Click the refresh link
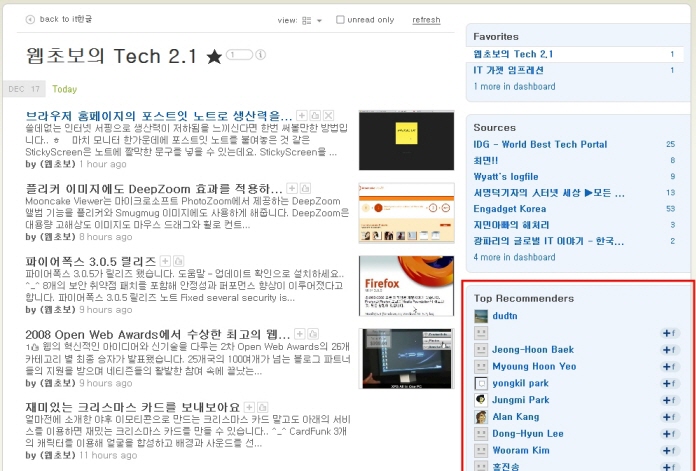The width and height of the screenshot is (696, 471). click(x=426, y=20)
